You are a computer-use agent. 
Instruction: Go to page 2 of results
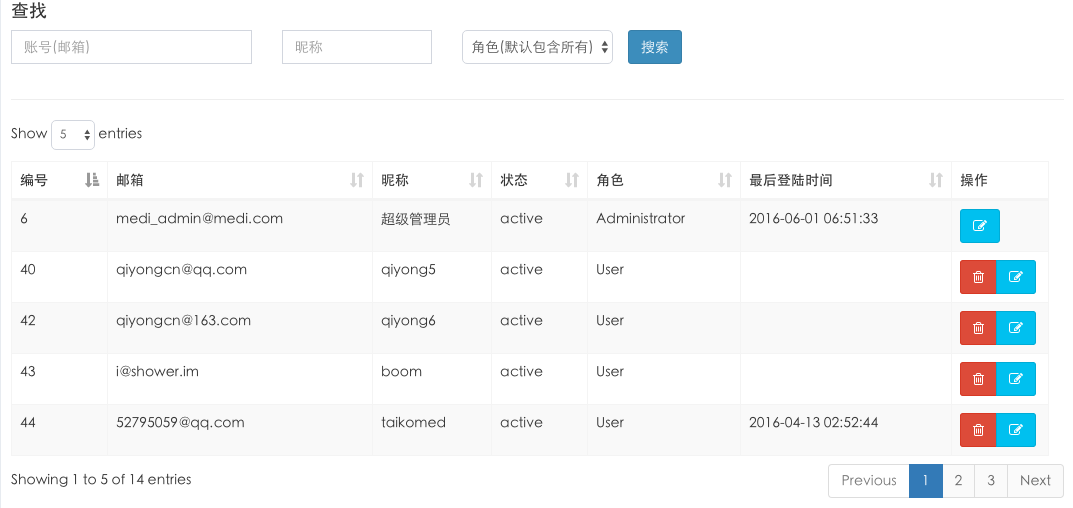(958, 481)
